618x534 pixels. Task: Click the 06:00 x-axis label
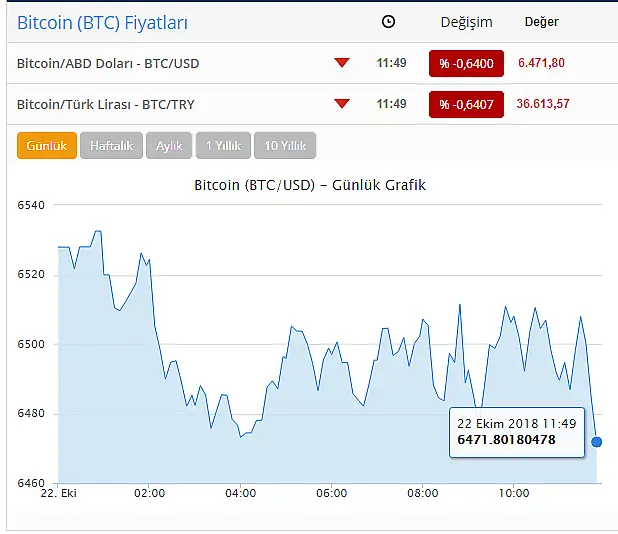tap(331, 493)
